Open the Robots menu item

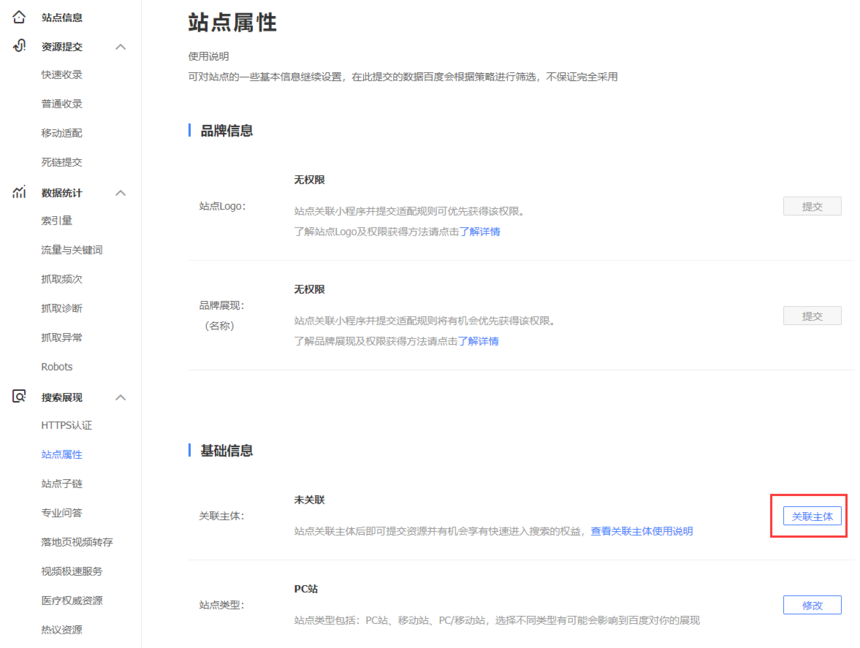(x=57, y=367)
